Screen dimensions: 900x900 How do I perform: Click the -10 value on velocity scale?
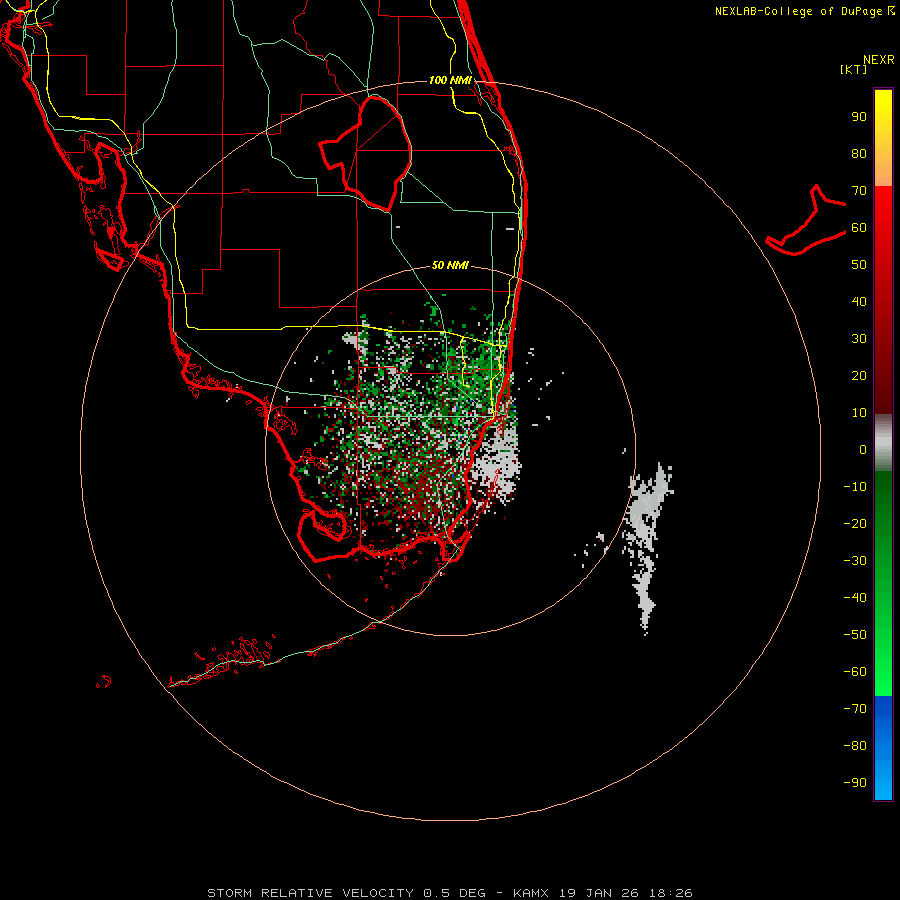pyautogui.click(x=855, y=487)
